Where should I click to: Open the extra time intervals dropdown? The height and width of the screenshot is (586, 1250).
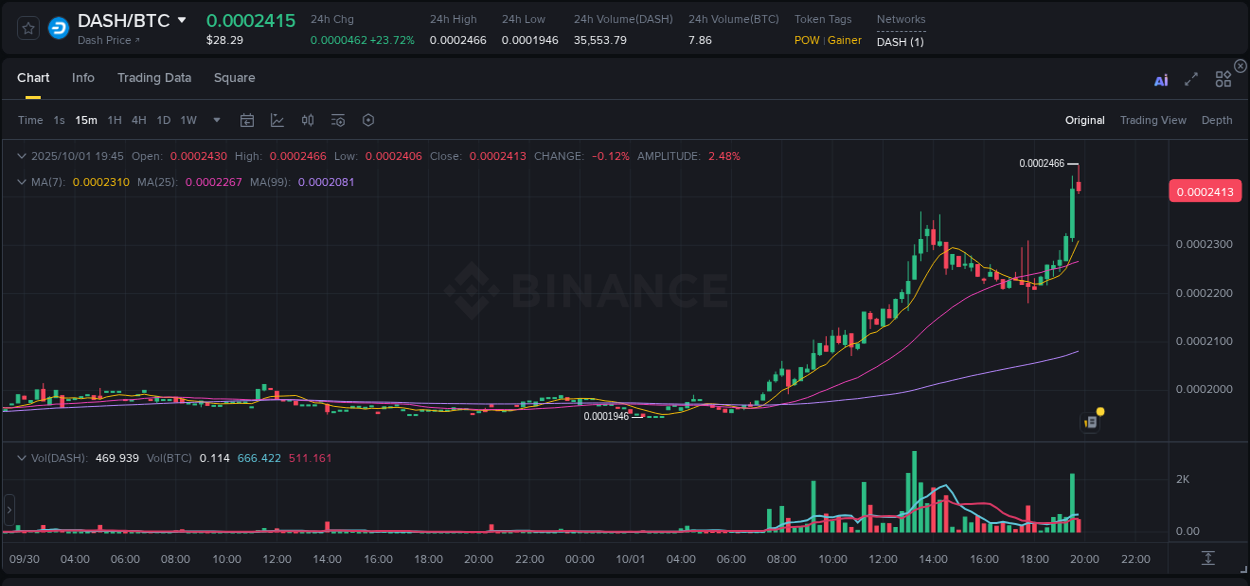(216, 120)
